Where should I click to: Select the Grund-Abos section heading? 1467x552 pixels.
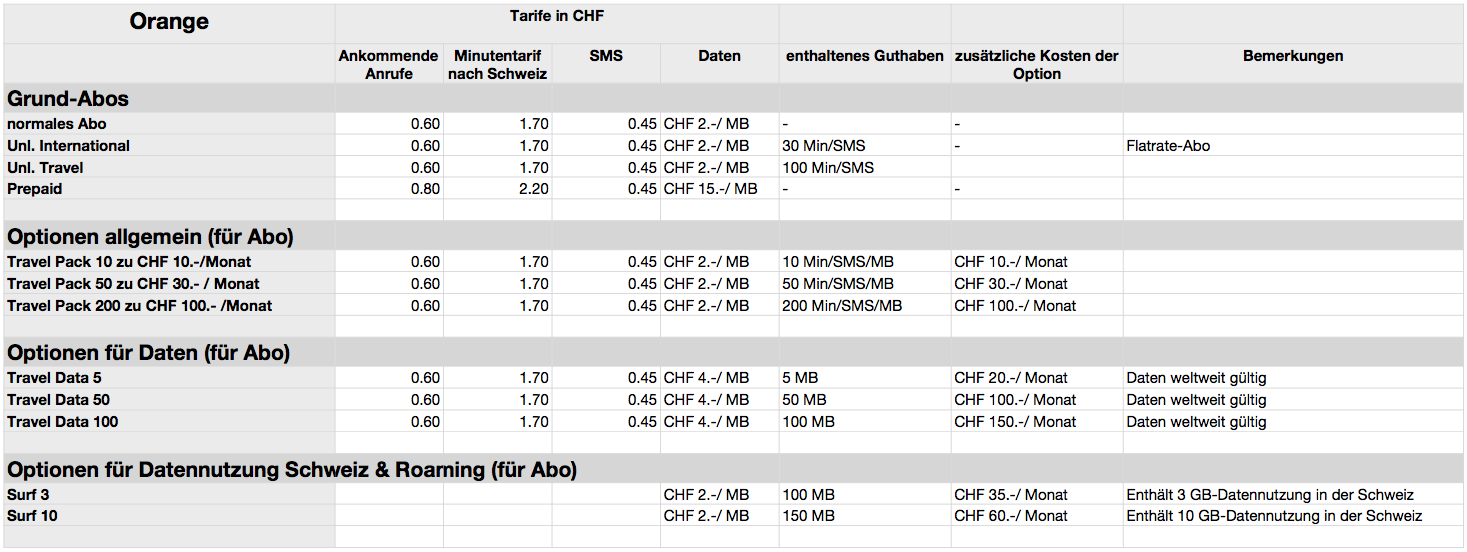point(68,99)
